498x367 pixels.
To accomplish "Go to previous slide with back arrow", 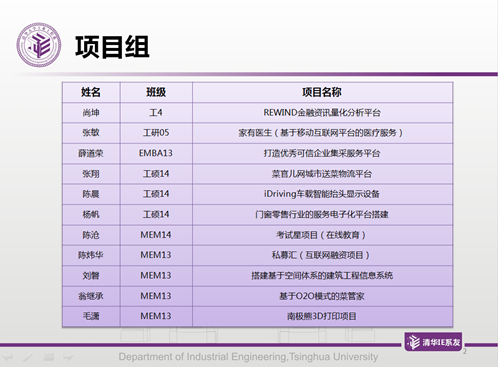I will point(7,357).
